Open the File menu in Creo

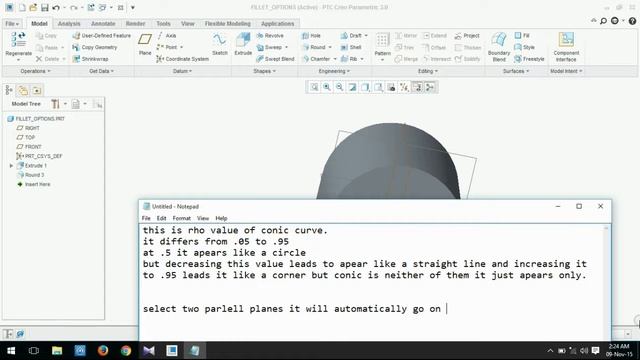12,24
